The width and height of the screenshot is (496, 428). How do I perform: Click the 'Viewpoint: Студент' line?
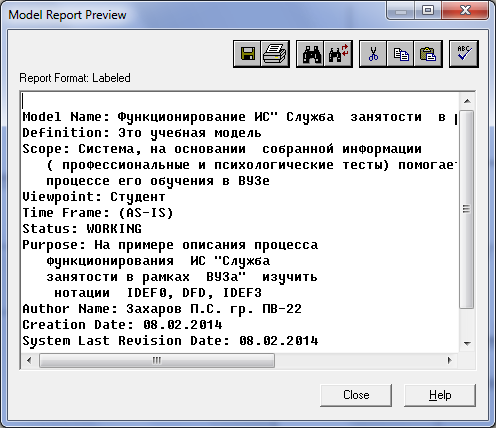pos(93,197)
